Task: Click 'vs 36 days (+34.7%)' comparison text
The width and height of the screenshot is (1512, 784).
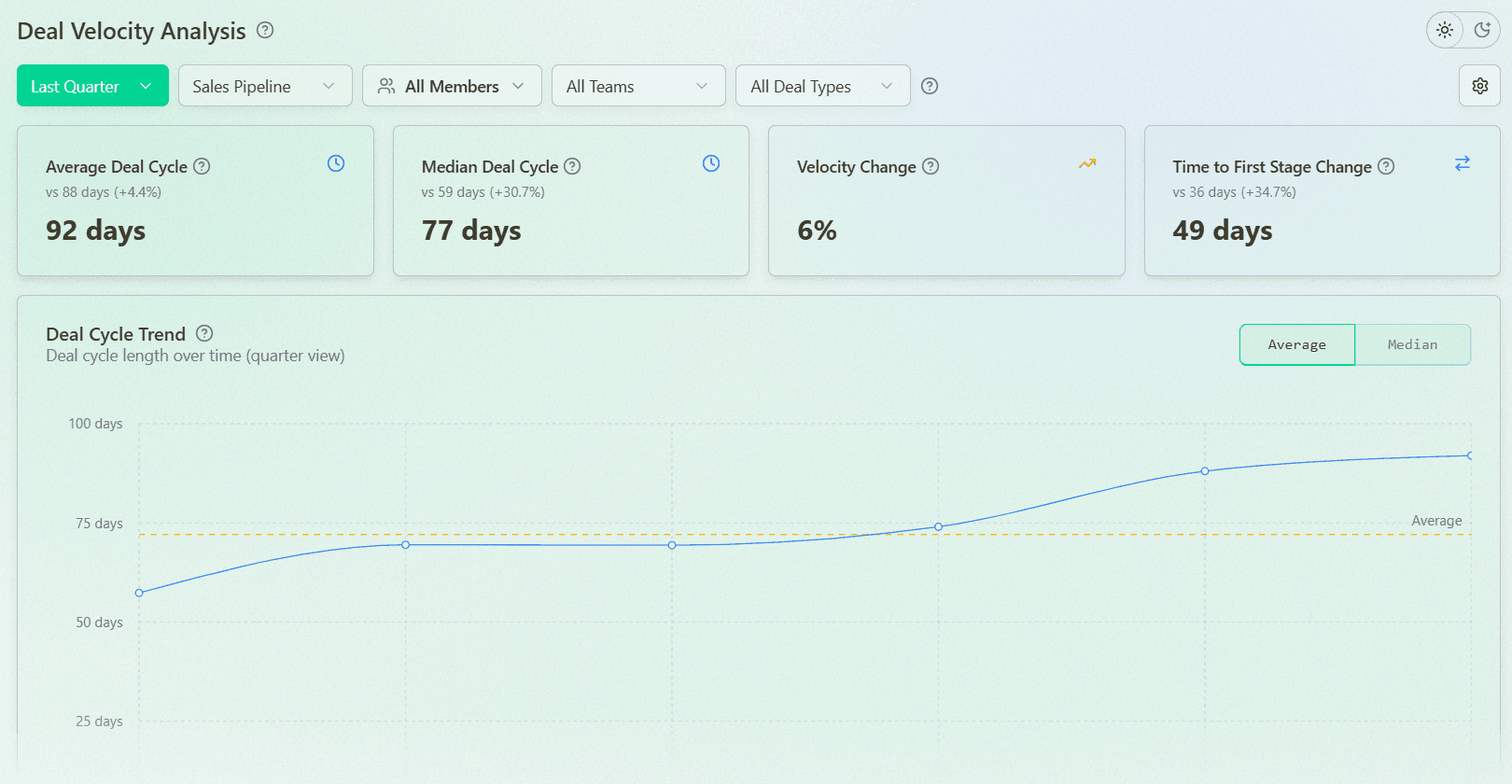Action: tap(1235, 192)
